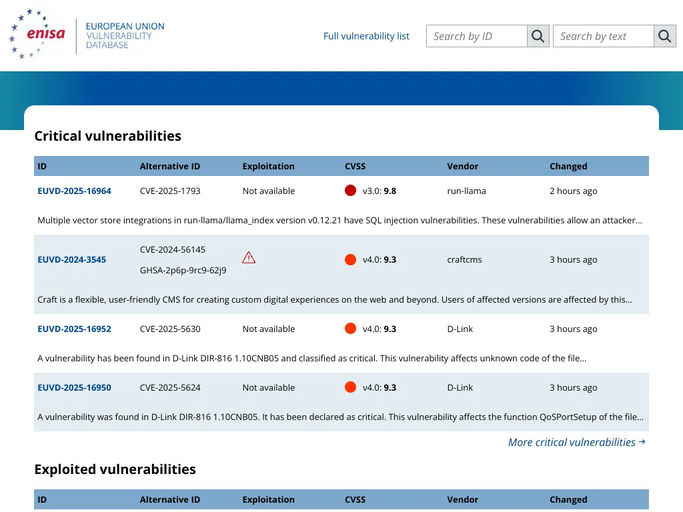Select the GHSA-2p6p-9rc9-62j9 alternative ID
Viewport: 683px width, 512px height.
tap(183, 270)
